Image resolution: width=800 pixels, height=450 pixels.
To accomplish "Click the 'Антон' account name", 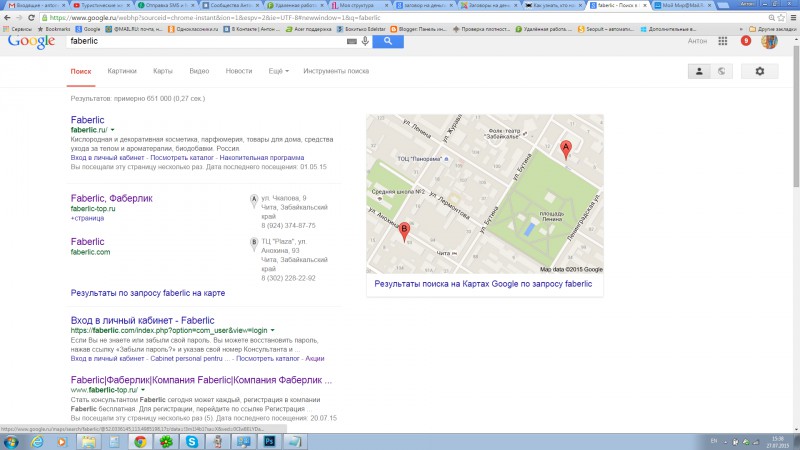I will 697,41.
